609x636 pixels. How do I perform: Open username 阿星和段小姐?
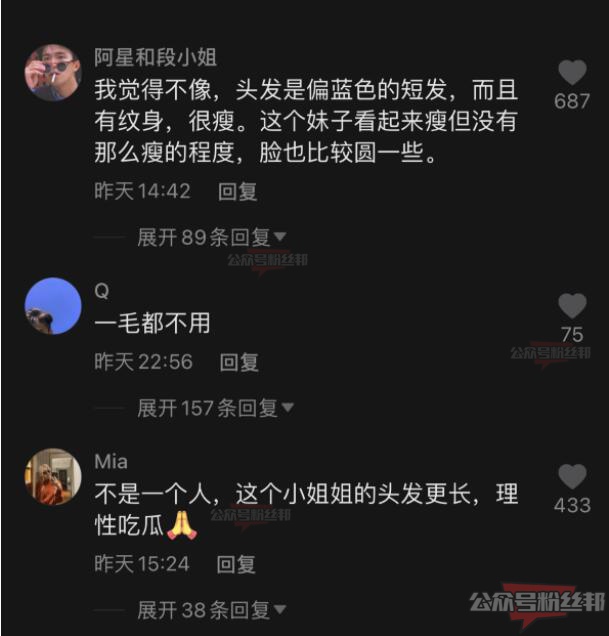(155, 57)
